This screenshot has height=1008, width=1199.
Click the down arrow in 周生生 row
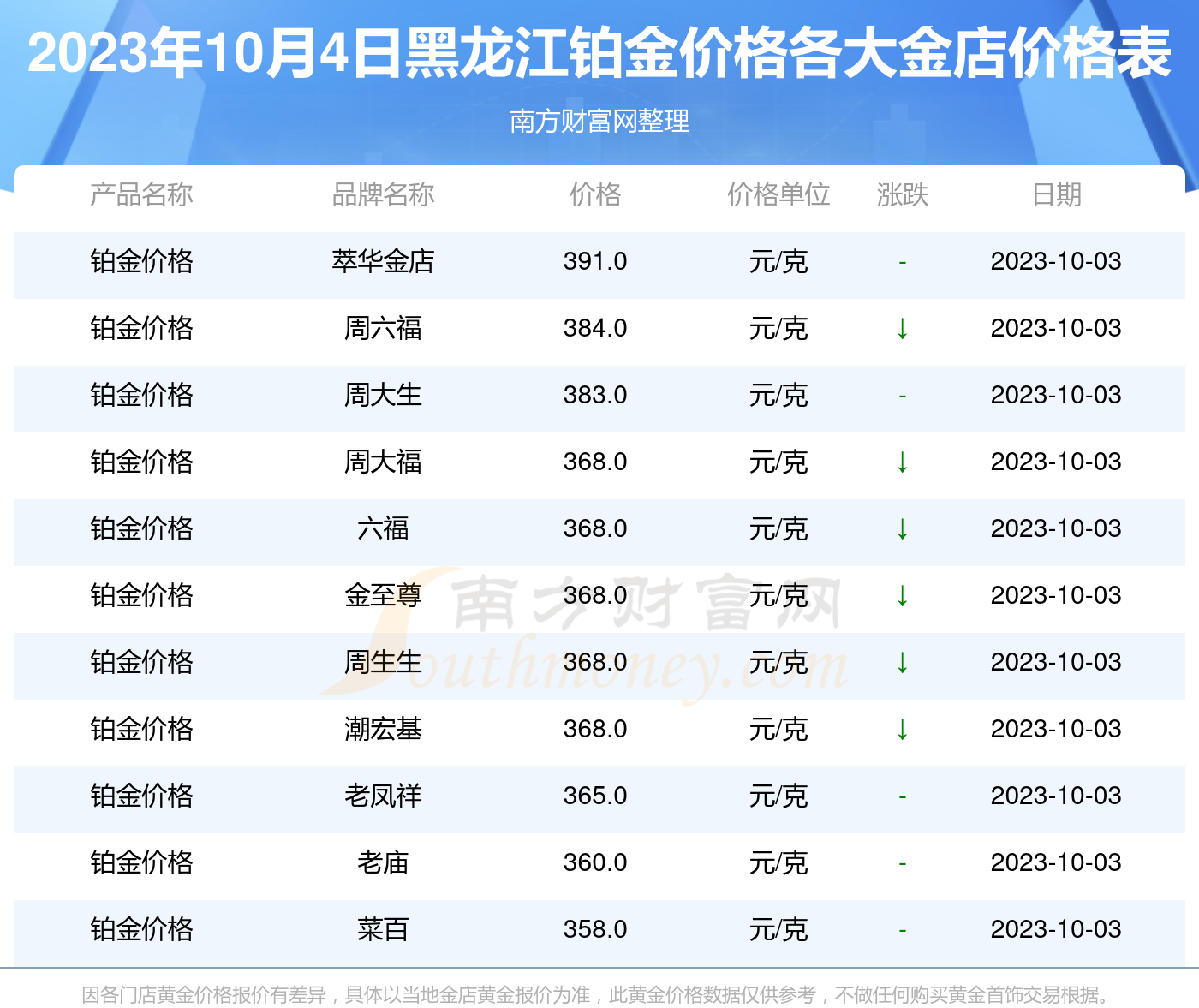[x=902, y=662]
